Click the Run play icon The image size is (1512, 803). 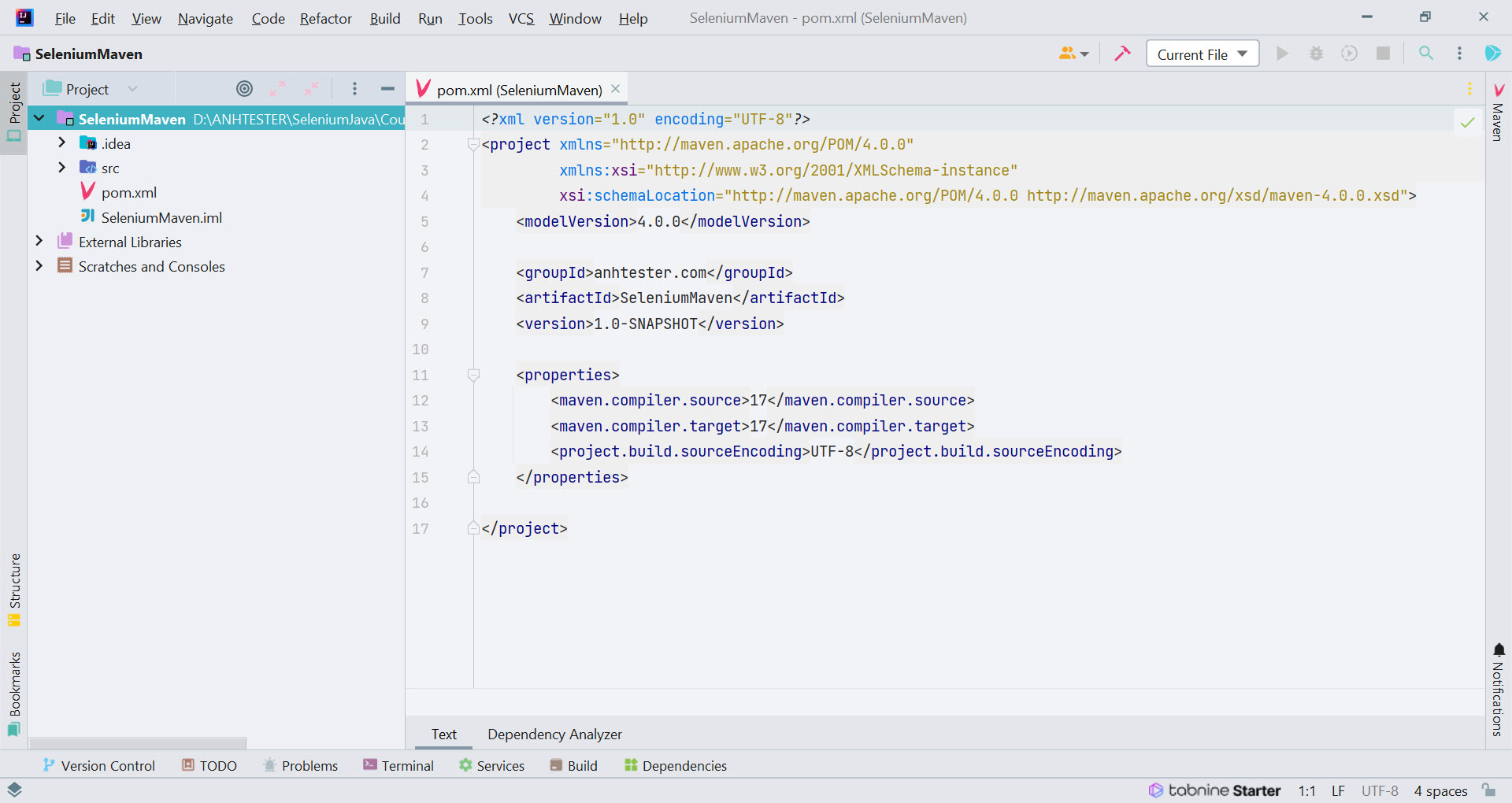coord(1282,54)
